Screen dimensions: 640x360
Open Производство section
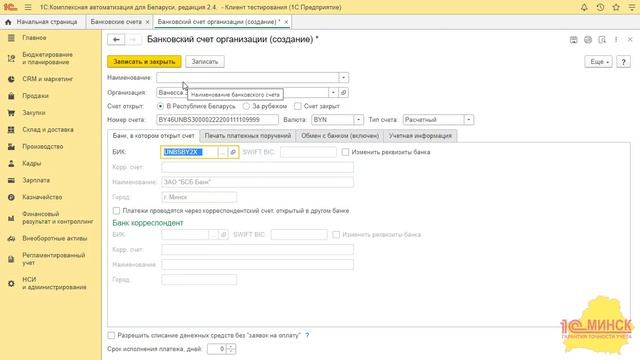point(42,146)
